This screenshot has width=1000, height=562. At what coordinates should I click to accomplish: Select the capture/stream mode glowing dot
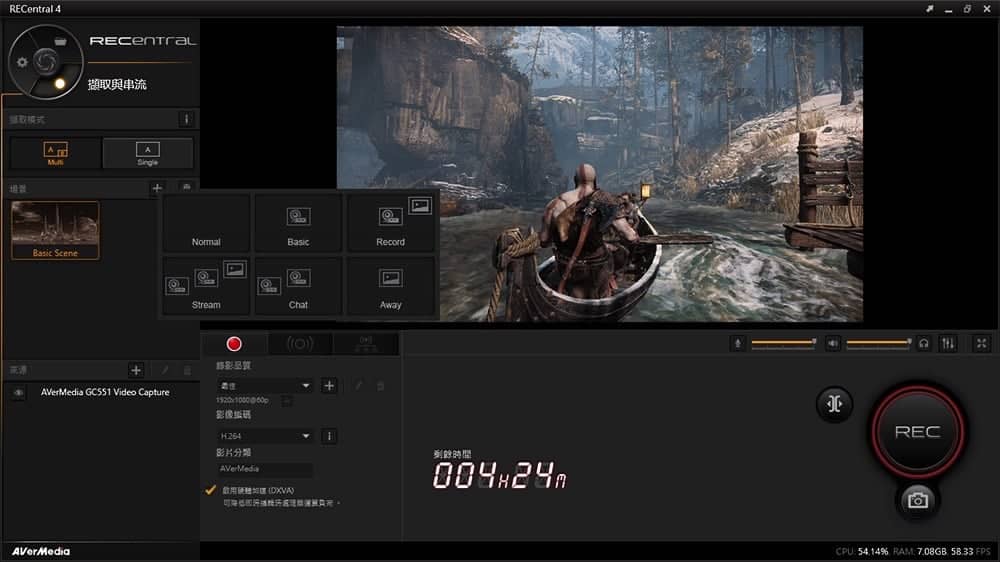point(60,84)
